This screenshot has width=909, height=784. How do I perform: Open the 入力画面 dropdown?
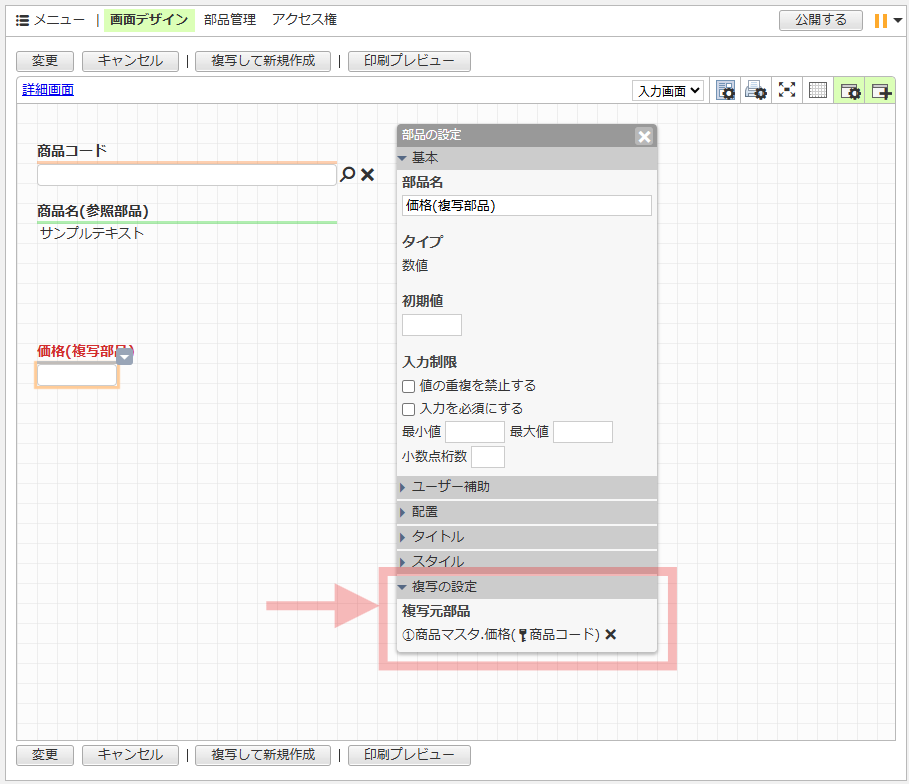pos(668,90)
